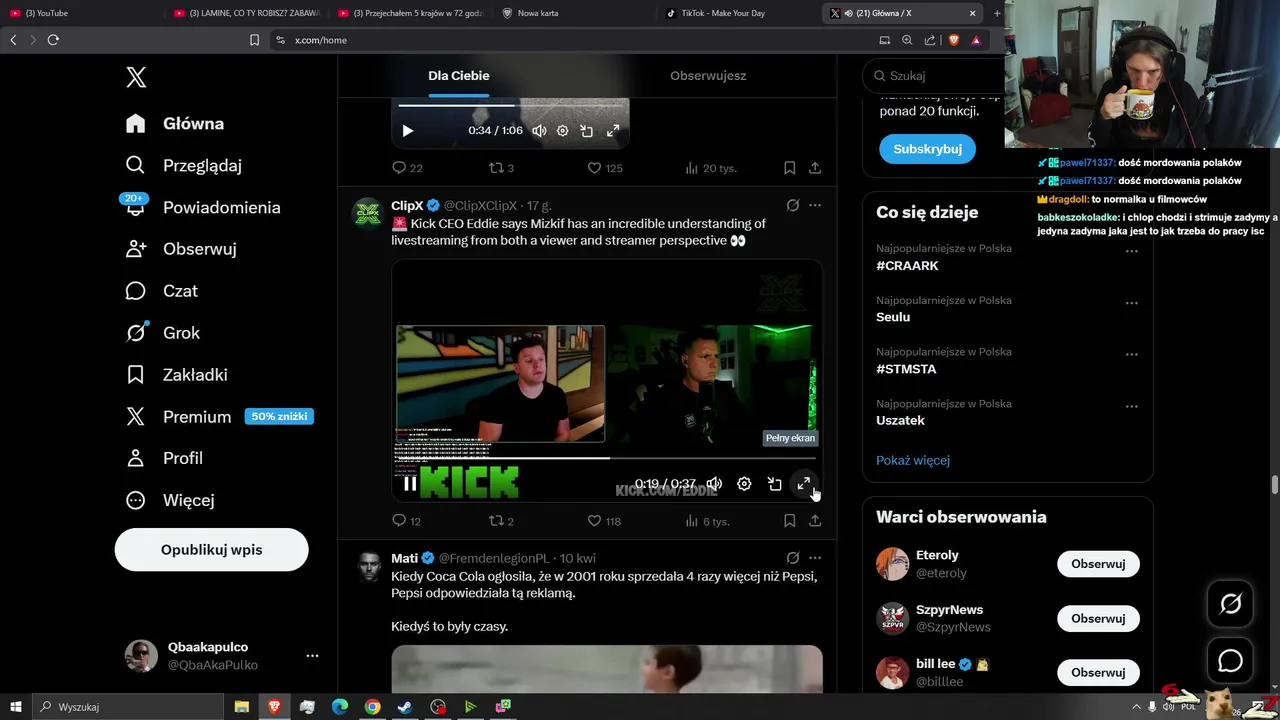Open options for #STMSTA trend
This screenshot has width=1280, height=720.
1132,355
